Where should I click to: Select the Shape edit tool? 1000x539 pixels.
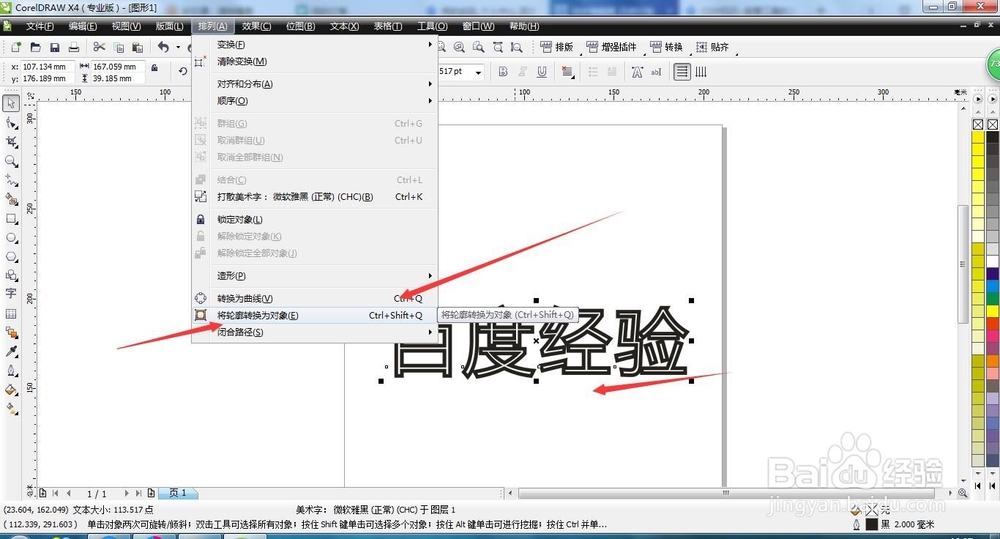[x=11, y=122]
